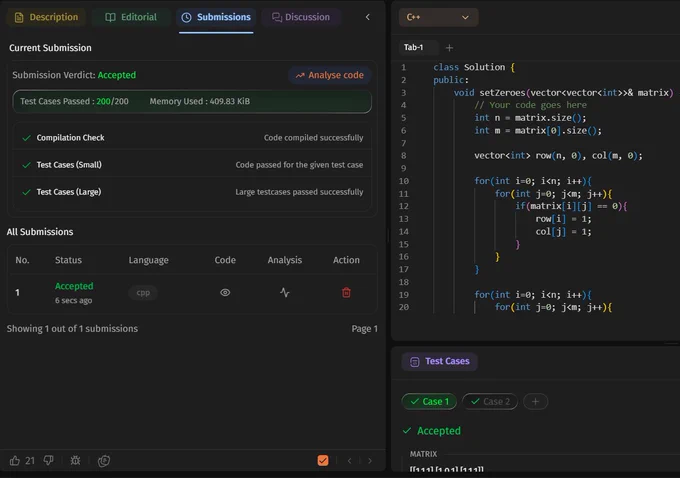Open the Test Cases panel tab
680x478 pixels.
(x=439, y=361)
